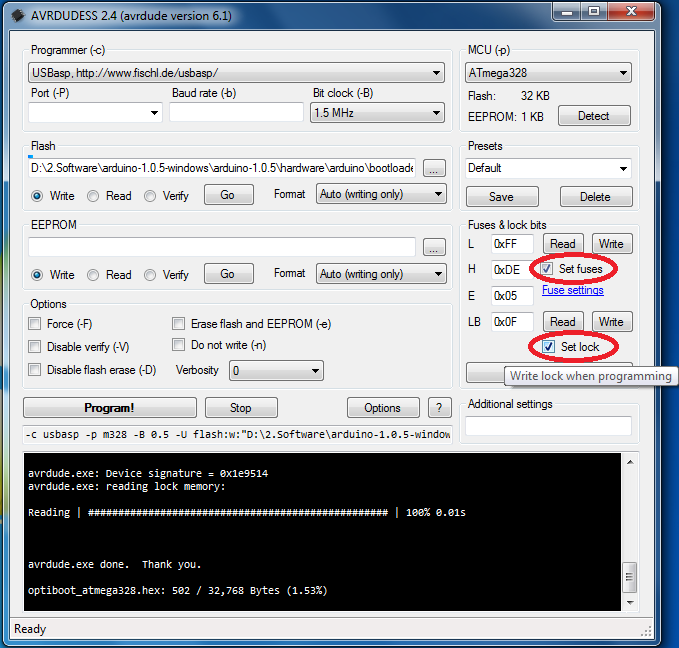The image size is (679, 648).
Task: Browse for an EEPROM file
Action: point(434,247)
